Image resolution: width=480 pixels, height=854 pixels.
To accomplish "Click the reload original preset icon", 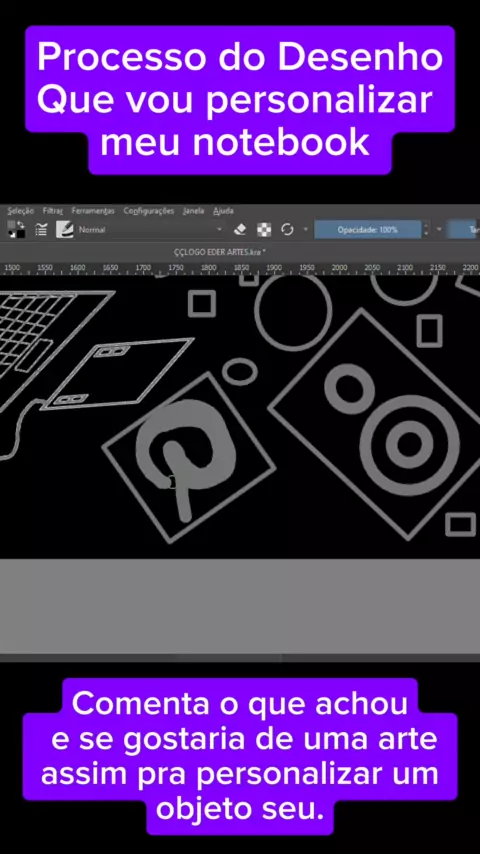I will (287, 230).
